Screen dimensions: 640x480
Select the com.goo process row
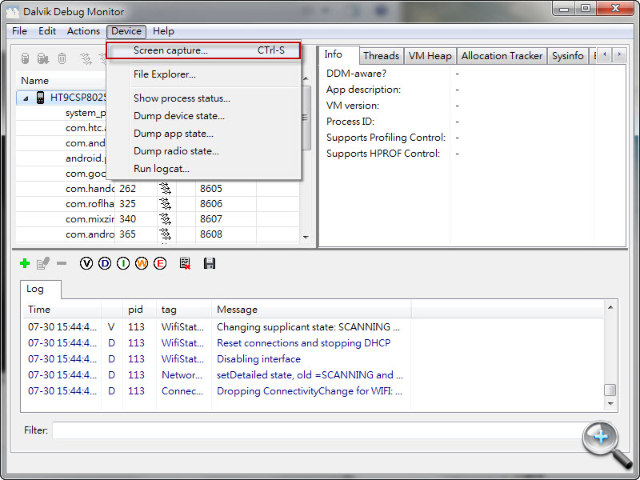pos(85,174)
